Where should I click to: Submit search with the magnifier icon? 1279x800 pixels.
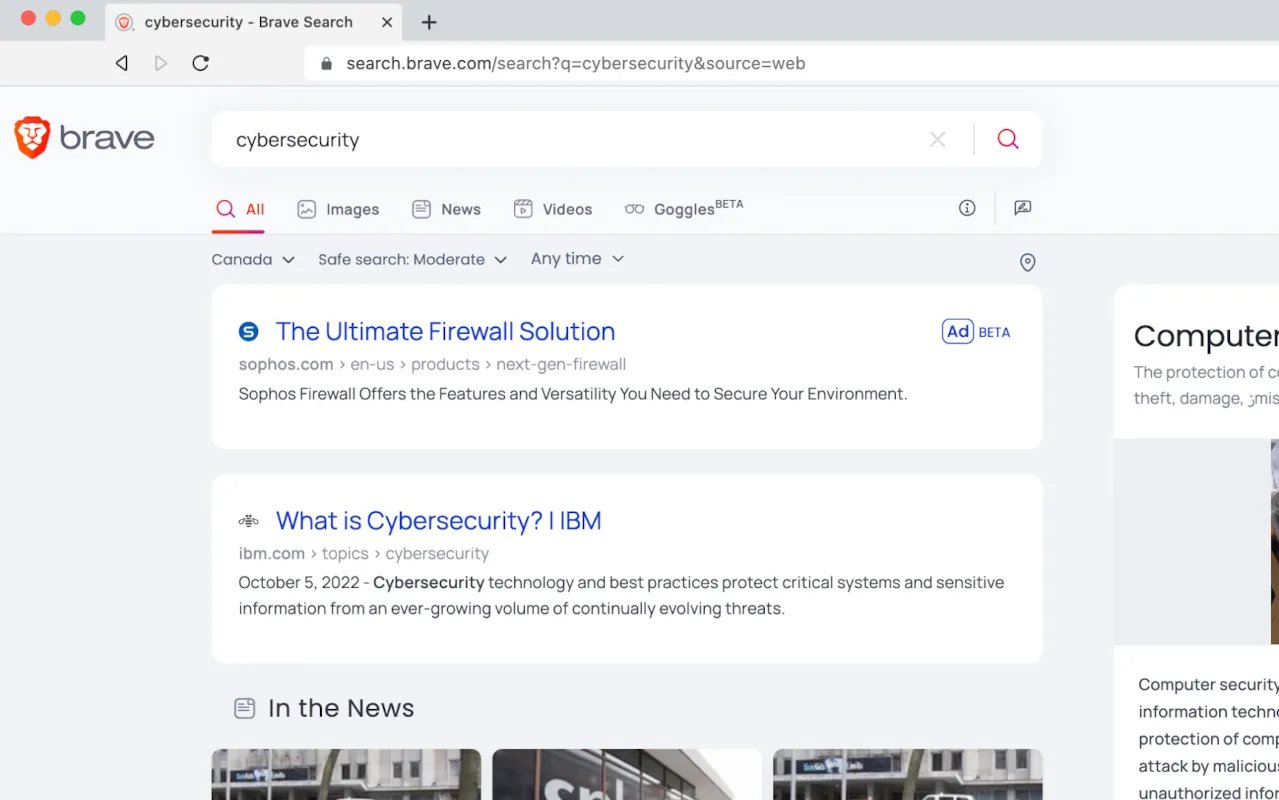coord(1008,139)
